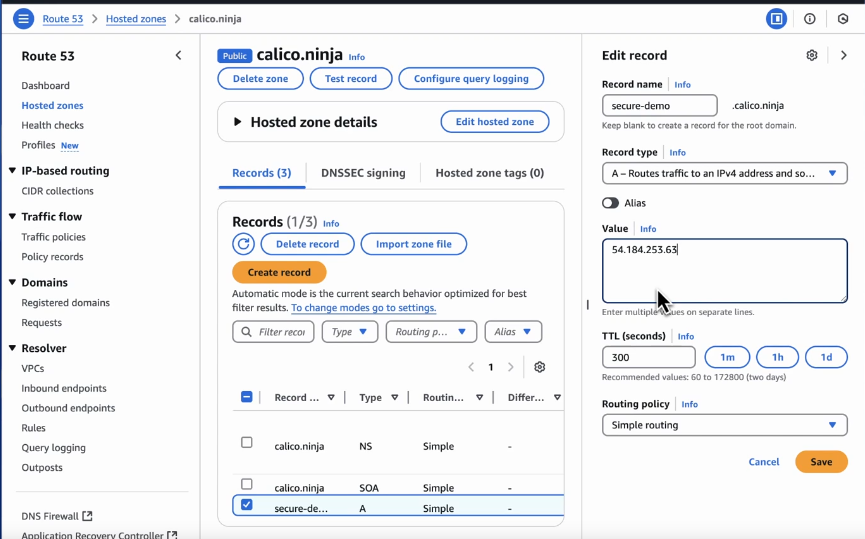
Task: Open the Record type dropdown
Action: 724,173
